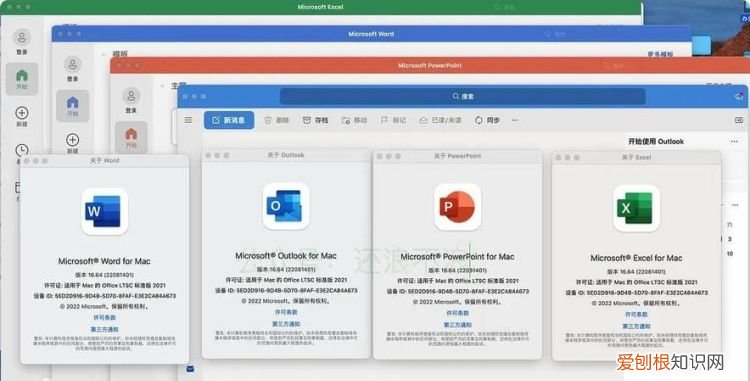Viewport: 750px width, 381px height.
Task: Click the 同步 sync button in Outlook
Action: 487,120
